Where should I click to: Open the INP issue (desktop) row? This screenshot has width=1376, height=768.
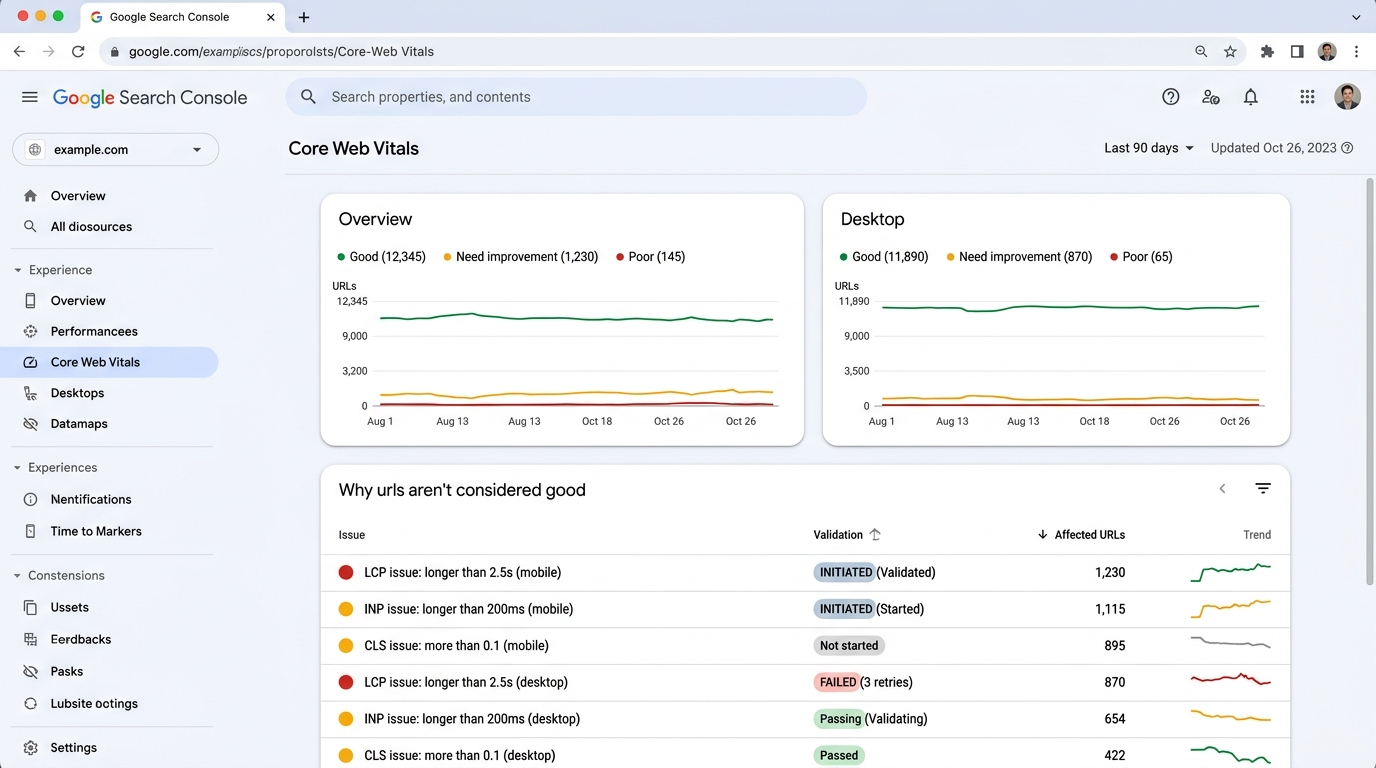coord(805,719)
